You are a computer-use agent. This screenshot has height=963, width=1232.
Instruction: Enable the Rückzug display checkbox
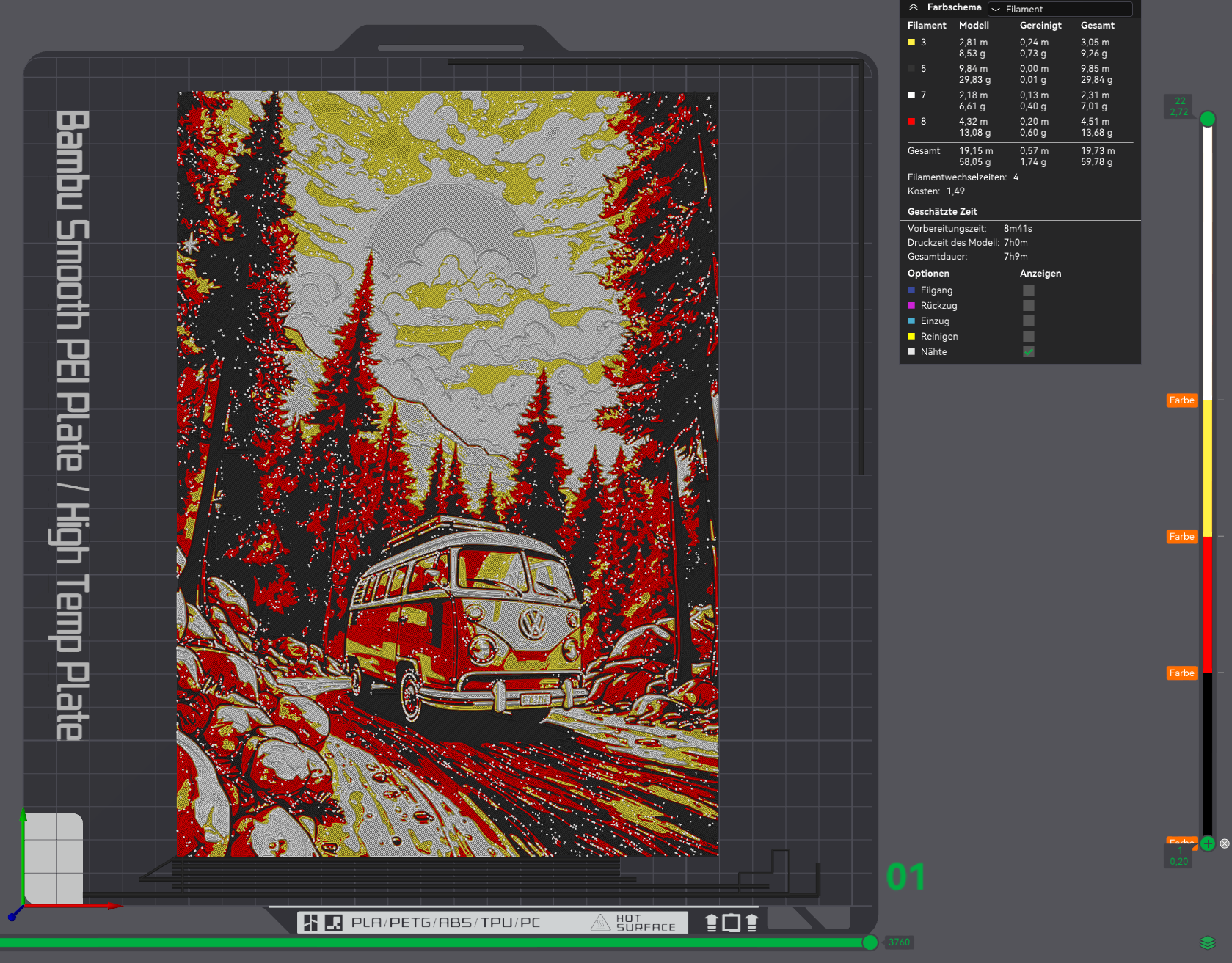(1029, 306)
